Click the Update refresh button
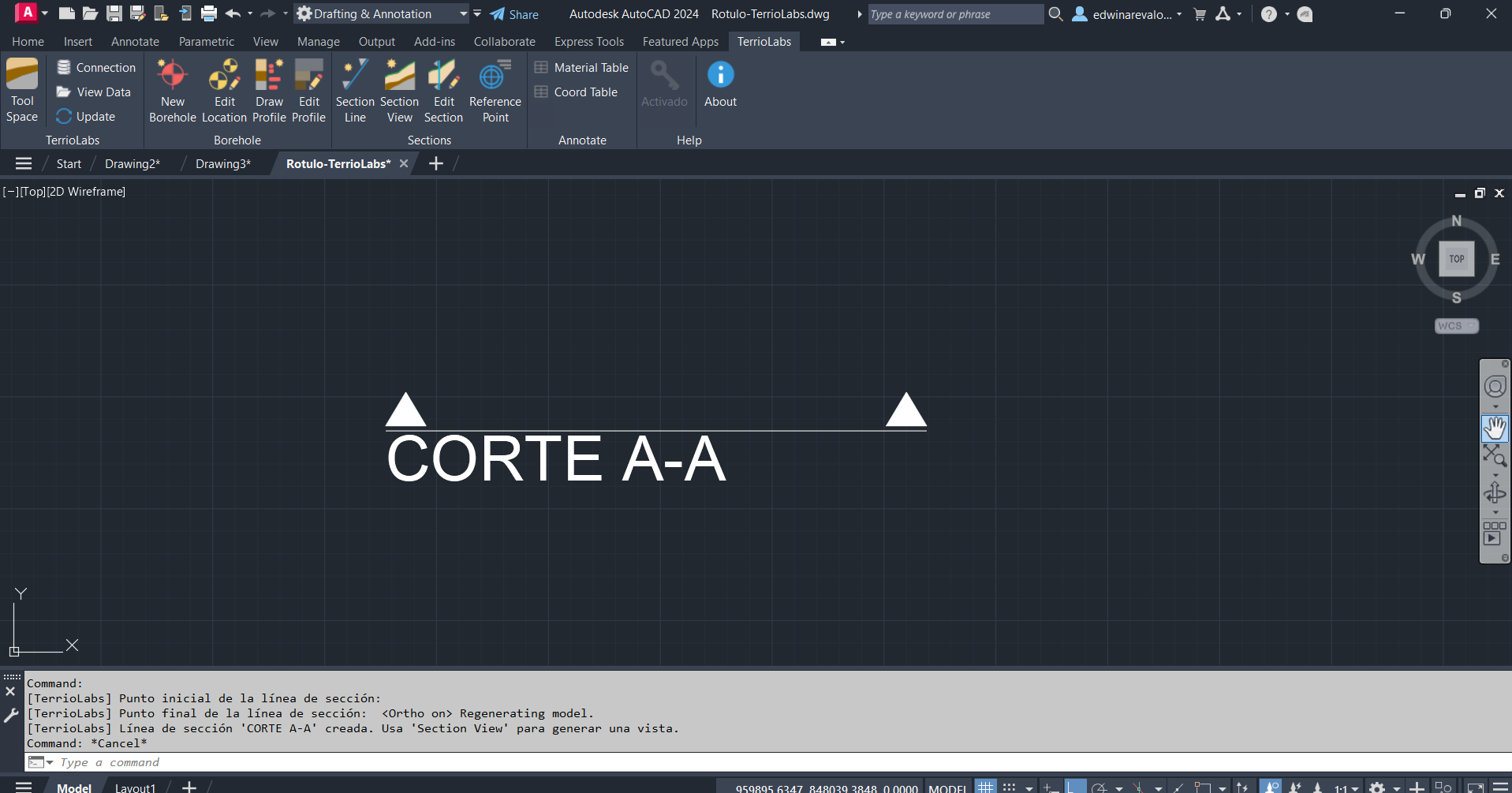Viewport: 1512px width, 793px height. [x=86, y=117]
